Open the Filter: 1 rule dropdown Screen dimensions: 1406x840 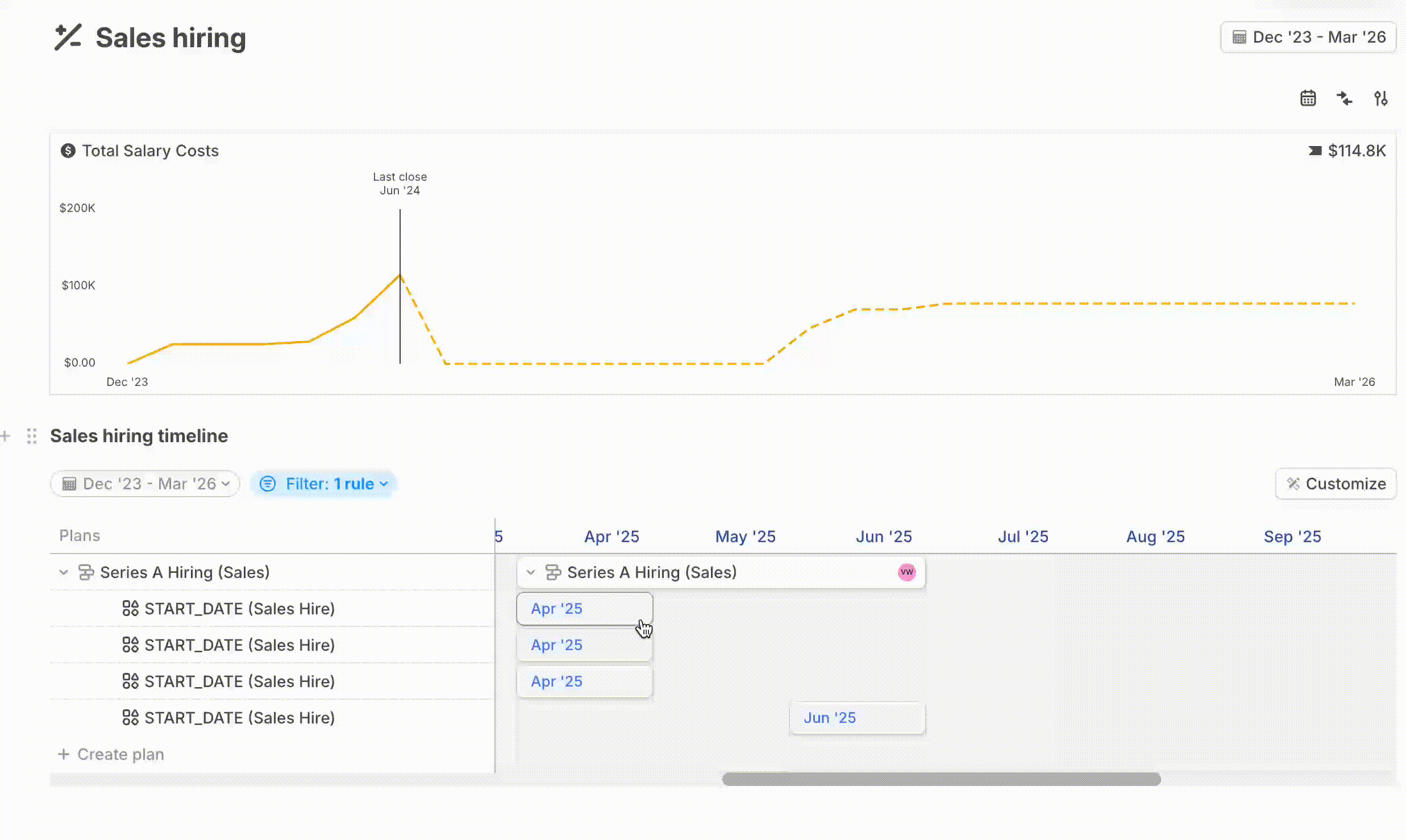pyautogui.click(x=323, y=484)
